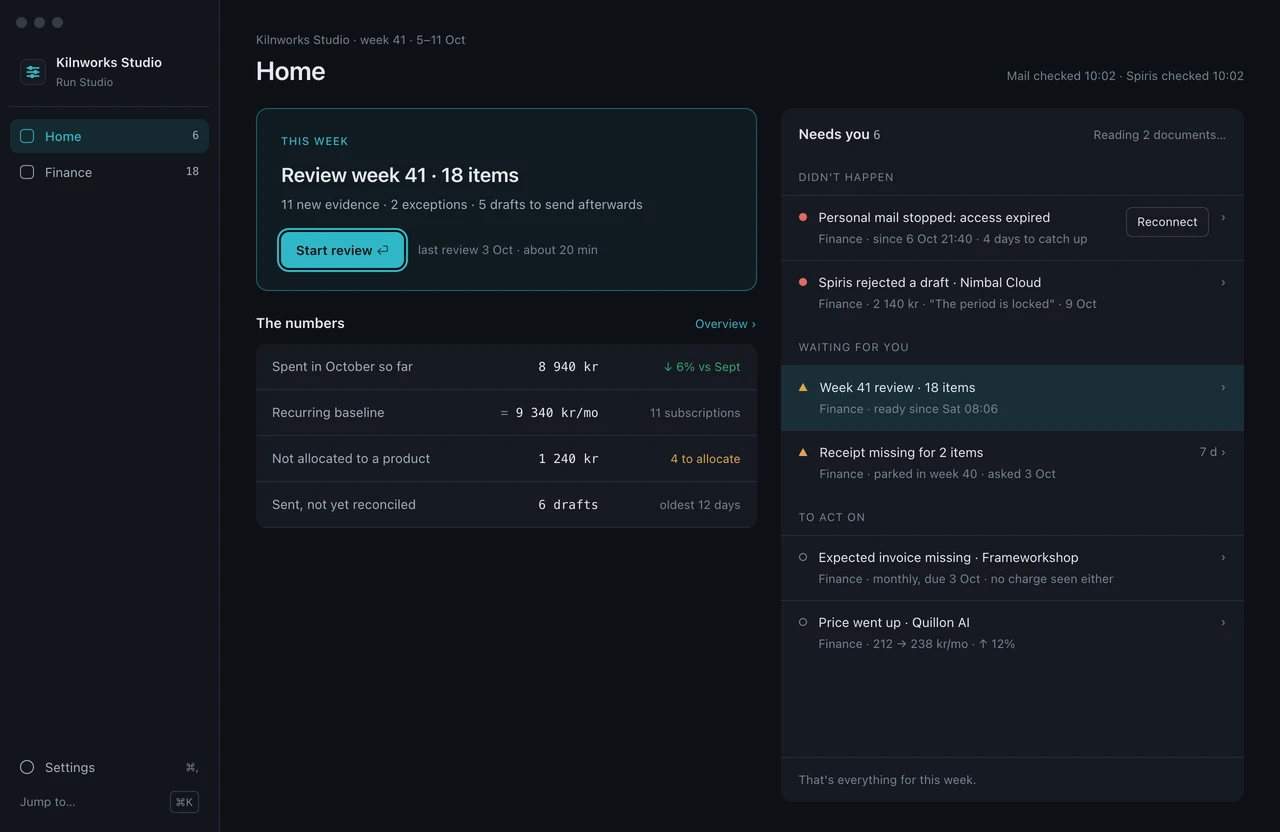Reconnect the expired personal mail access
The width and height of the screenshot is (1280, 832).
click(x=1167, y=222)
